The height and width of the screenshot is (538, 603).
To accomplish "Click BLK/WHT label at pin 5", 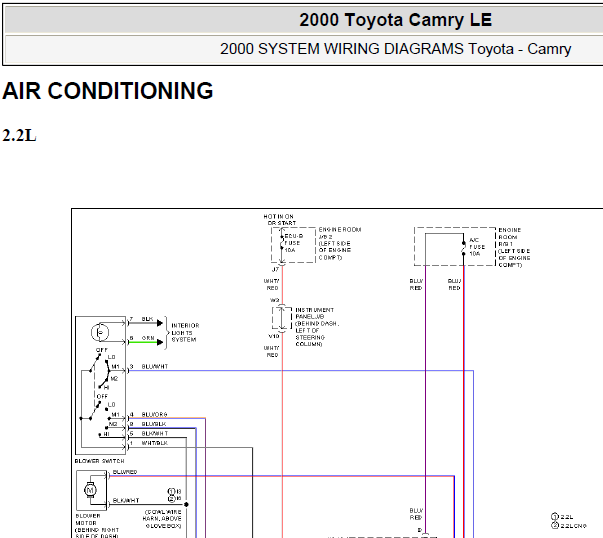I will 155,433.
